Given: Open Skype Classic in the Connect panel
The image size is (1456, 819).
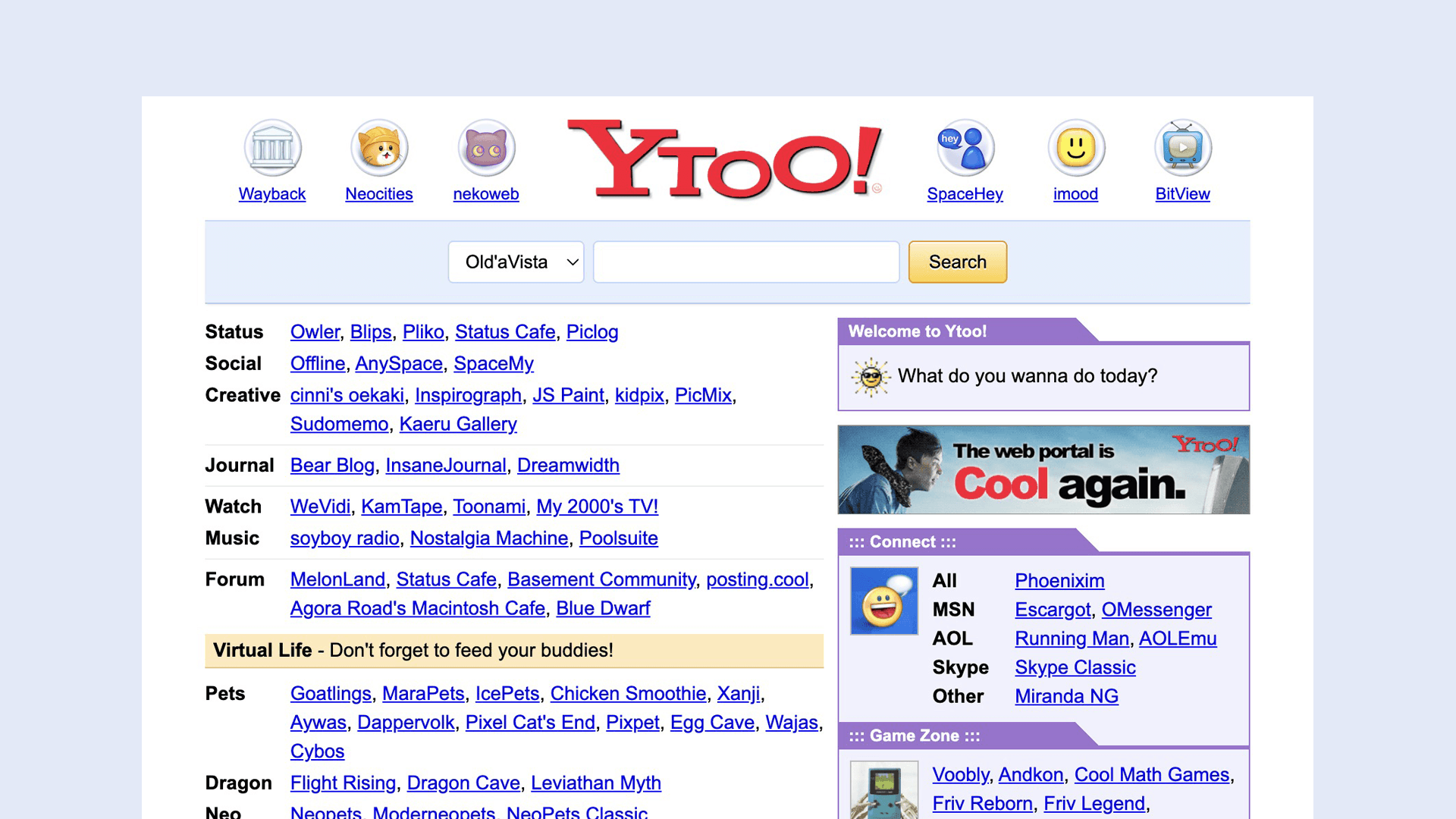Looking at the screenshot, I should (x=1075, y=667).
